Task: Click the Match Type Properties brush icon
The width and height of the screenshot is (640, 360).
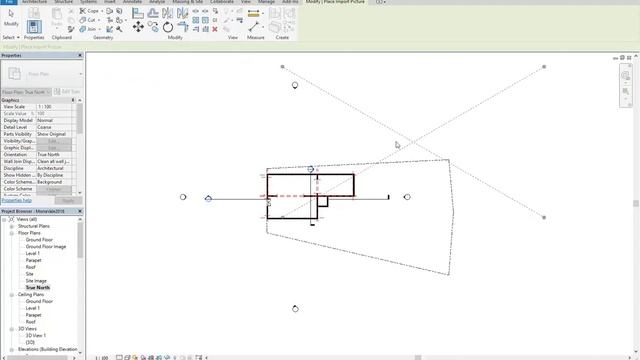Action: [x=71, y=29]
